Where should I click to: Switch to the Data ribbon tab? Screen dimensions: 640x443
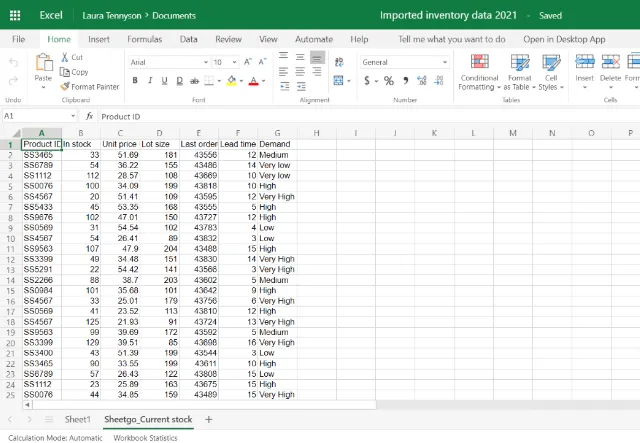[x=189, y=39]
